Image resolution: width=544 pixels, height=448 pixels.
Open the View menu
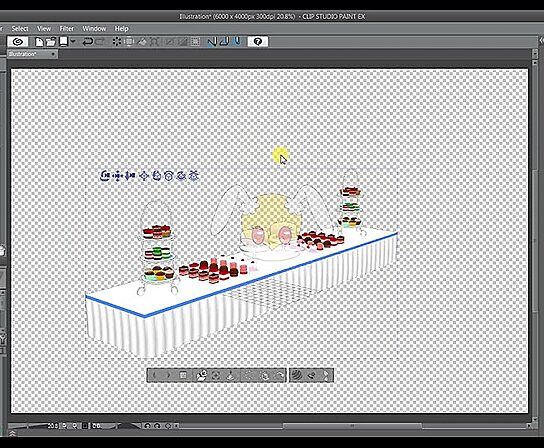click(x=44, y=28)
